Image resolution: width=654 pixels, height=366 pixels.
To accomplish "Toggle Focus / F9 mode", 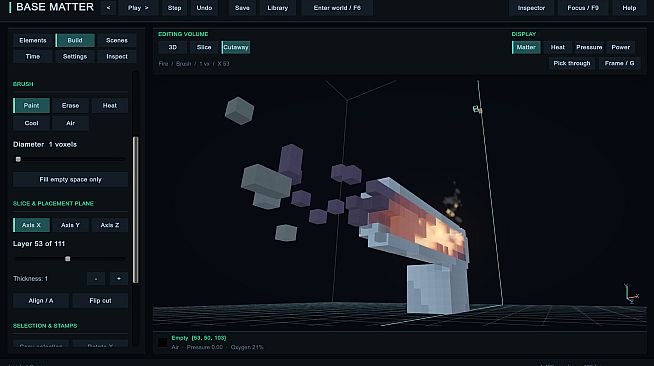I will [583, 8].
